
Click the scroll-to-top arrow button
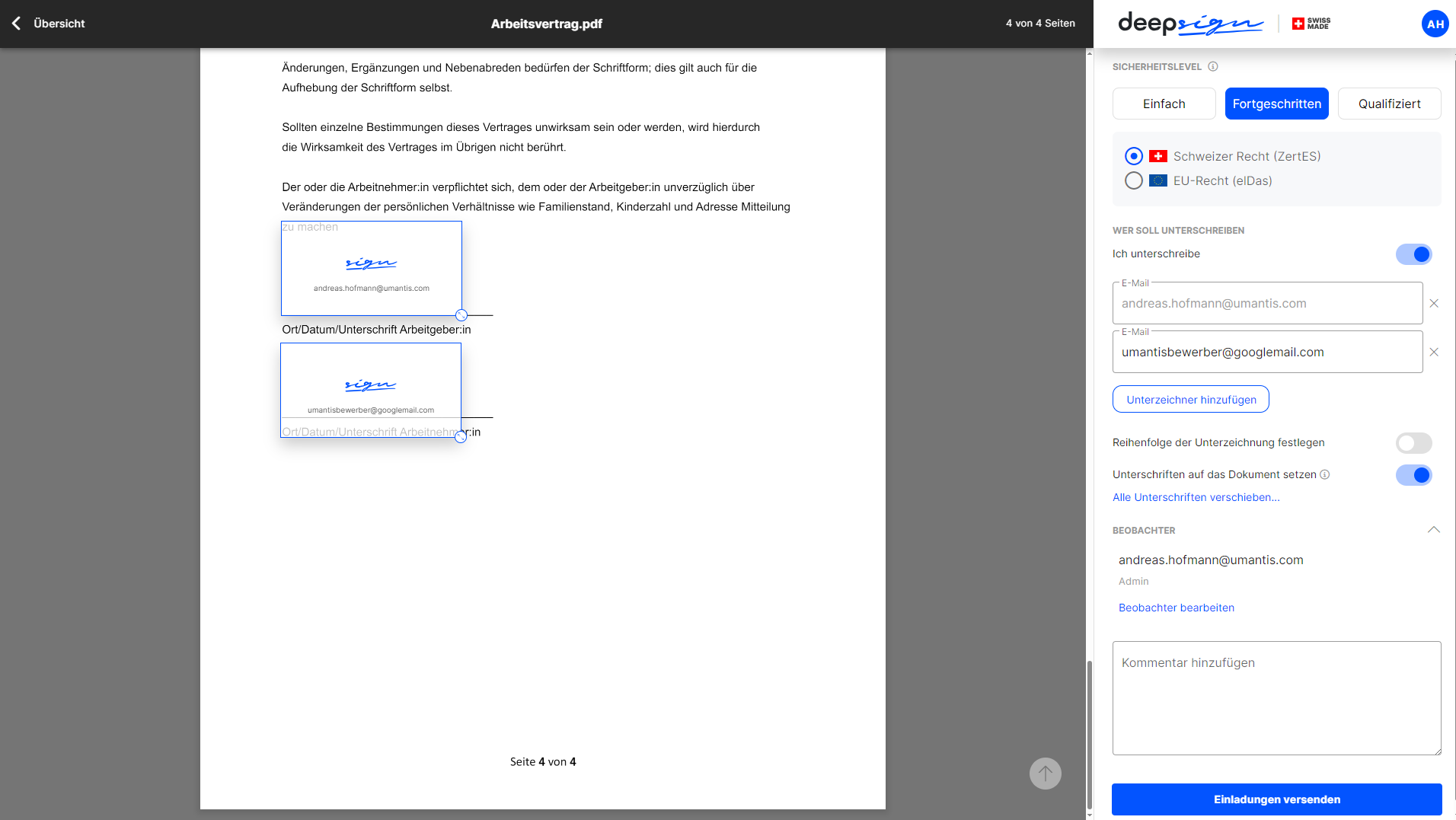click(1045, 774)
